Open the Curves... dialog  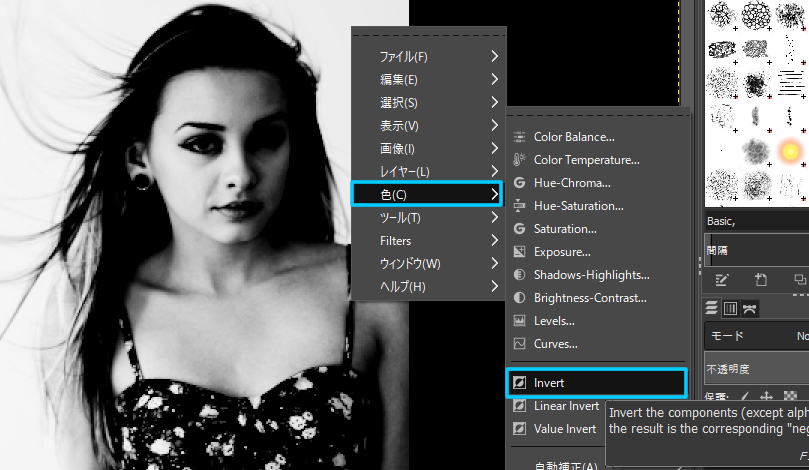[x=598, y=344]
